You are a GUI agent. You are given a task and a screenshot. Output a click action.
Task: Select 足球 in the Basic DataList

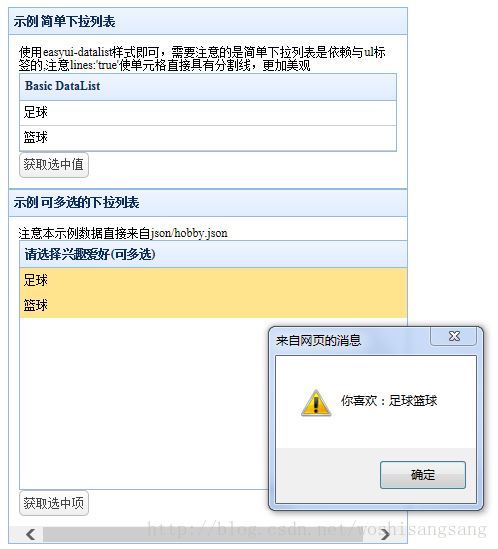[x=208, y=113]
